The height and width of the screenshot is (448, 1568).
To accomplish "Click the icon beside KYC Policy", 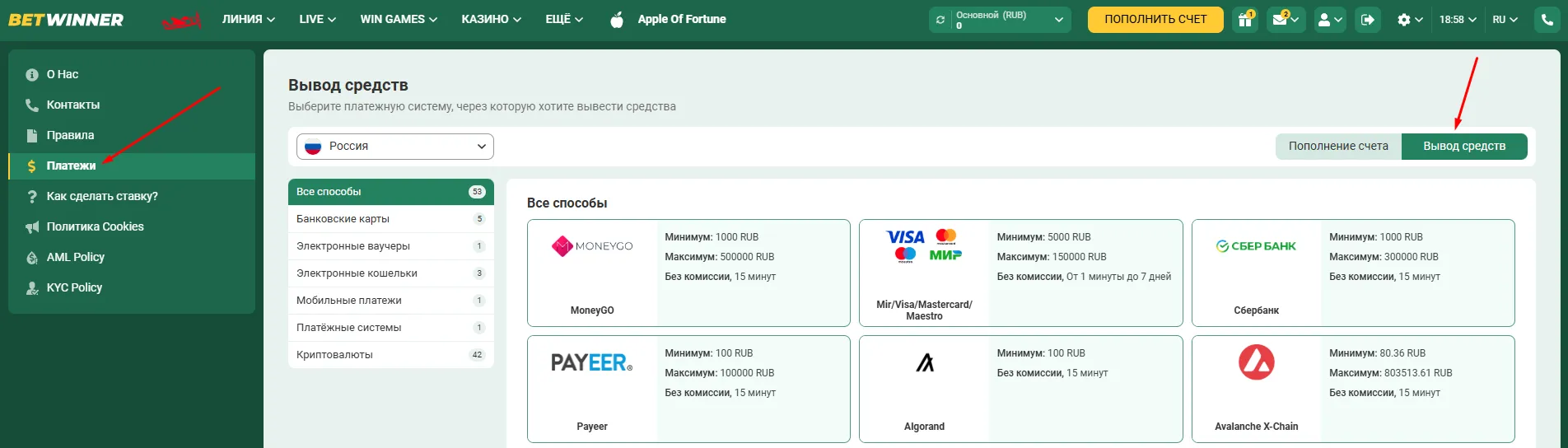I will click(32, 288).
